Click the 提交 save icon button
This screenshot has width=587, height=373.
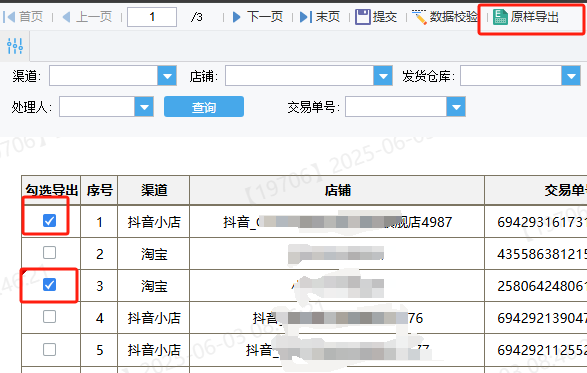coord(376,17)
